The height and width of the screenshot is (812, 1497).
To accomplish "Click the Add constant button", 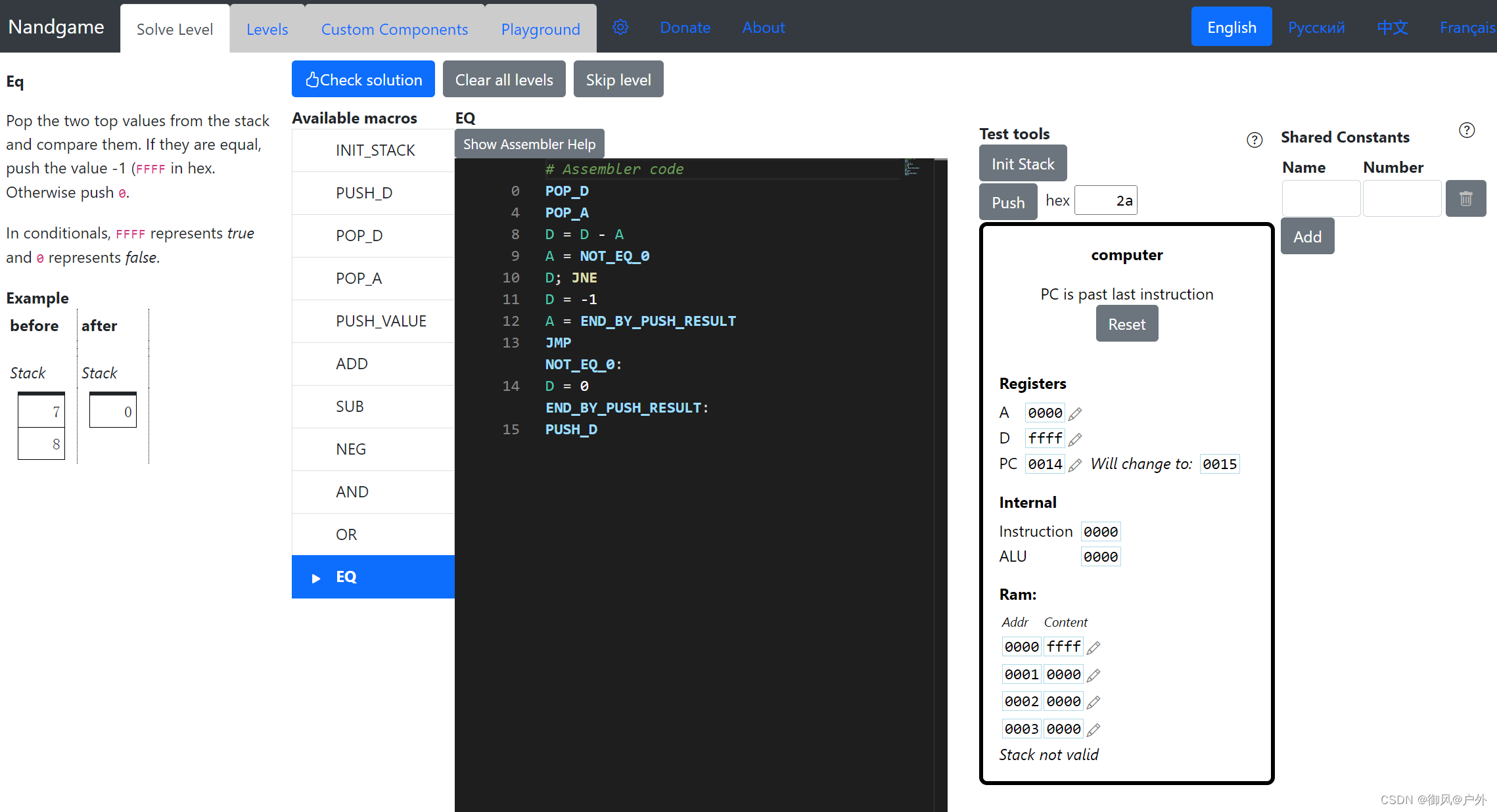I will tap(1307, 237).
